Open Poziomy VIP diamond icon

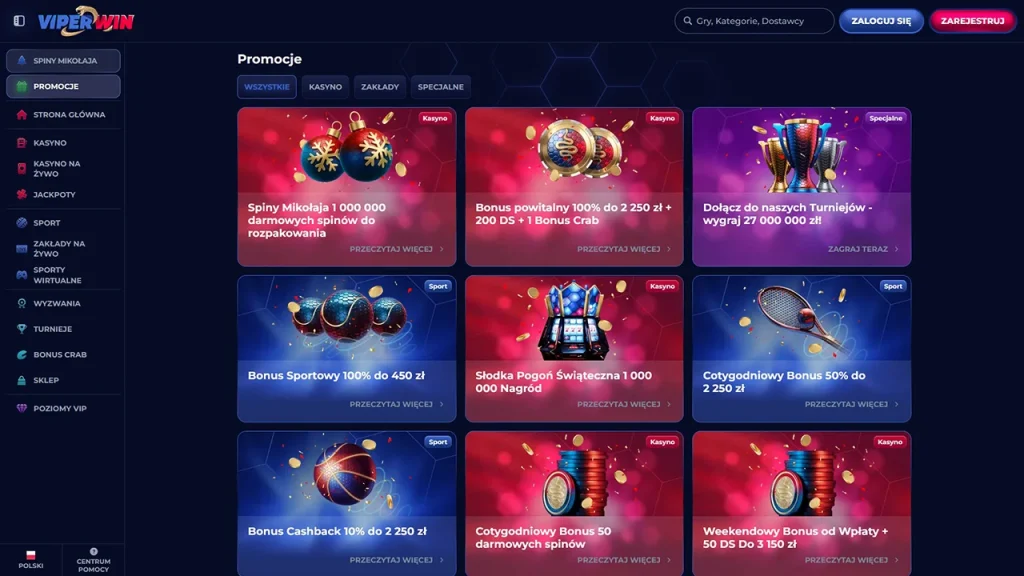[22, 408]
